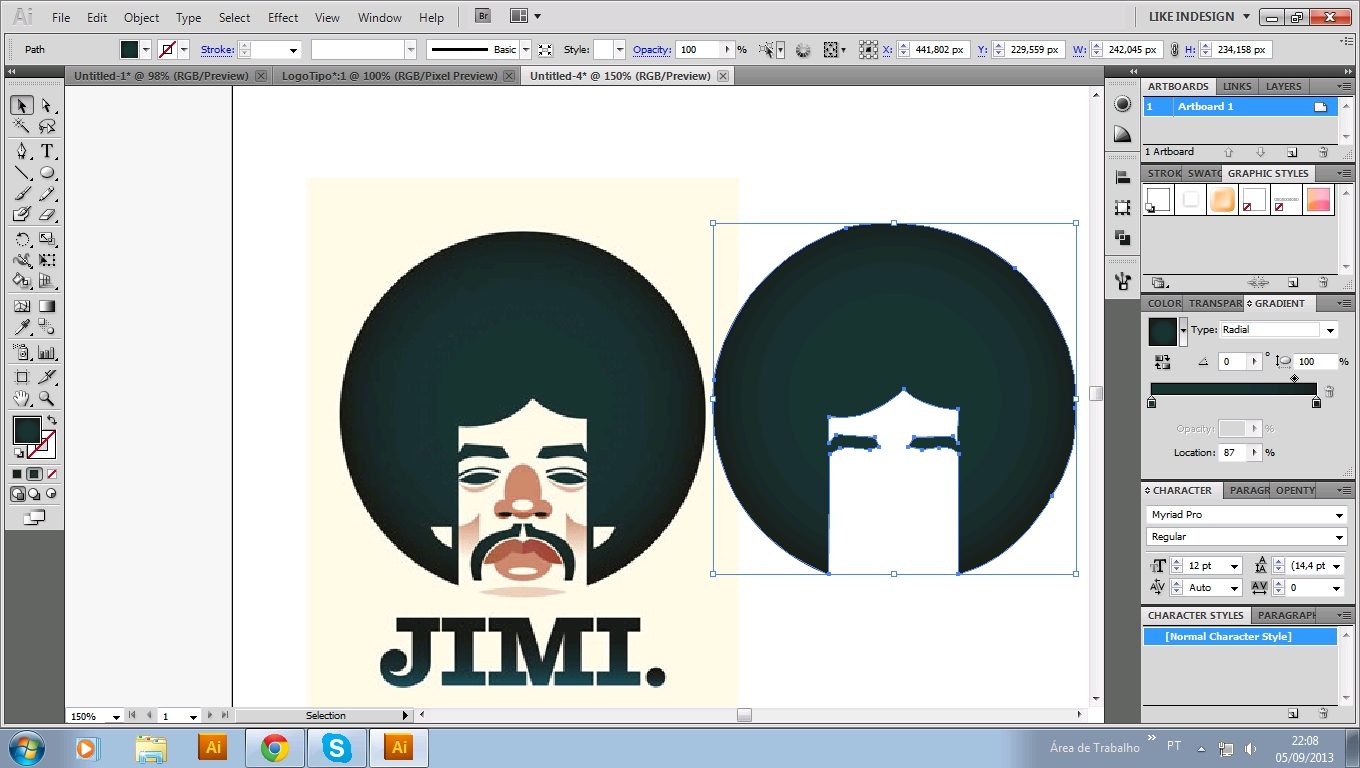Toggle Change Screen Mode button

[x=34, y=517]
